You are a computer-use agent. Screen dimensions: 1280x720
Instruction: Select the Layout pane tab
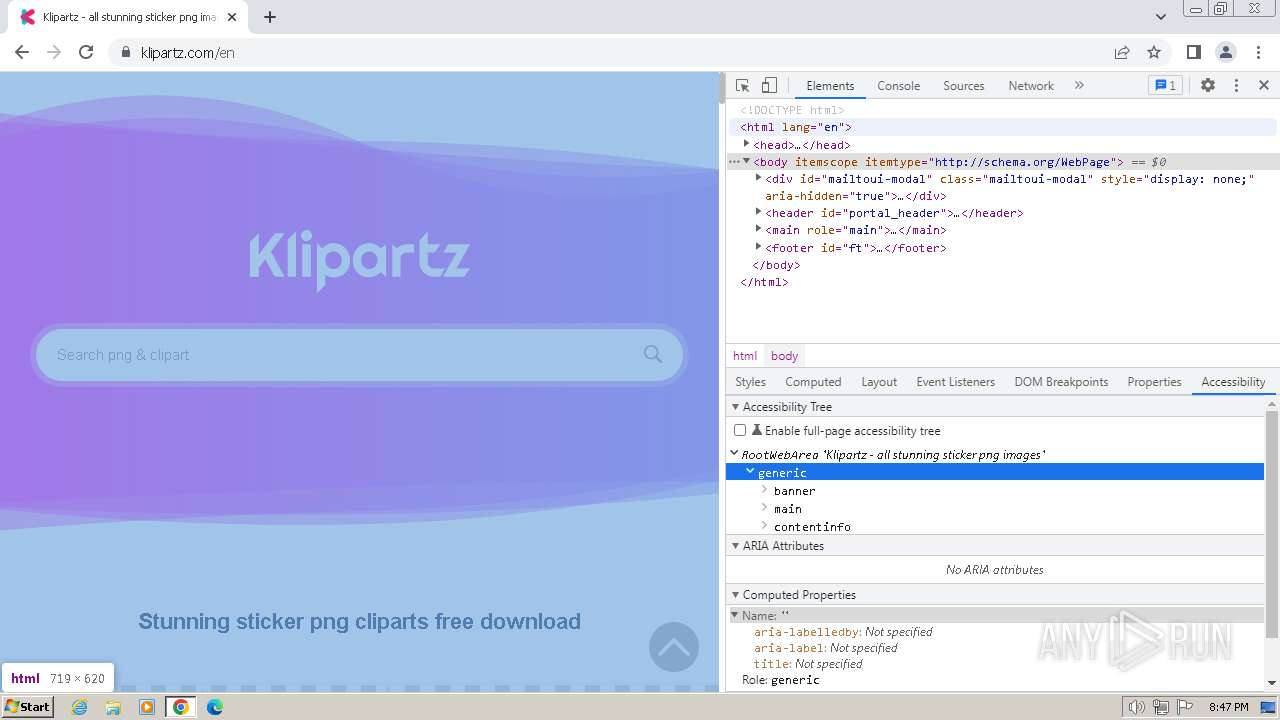(x=879, y=382)
